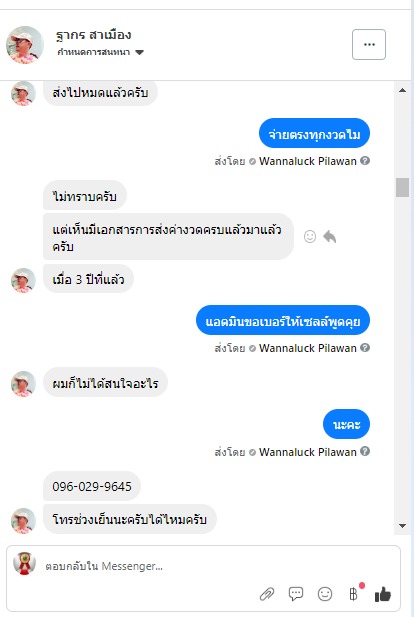This screenshot has width=414, height=617.
Task: Open the three-dots conversation options button
Action: click(x=369, y=44)
